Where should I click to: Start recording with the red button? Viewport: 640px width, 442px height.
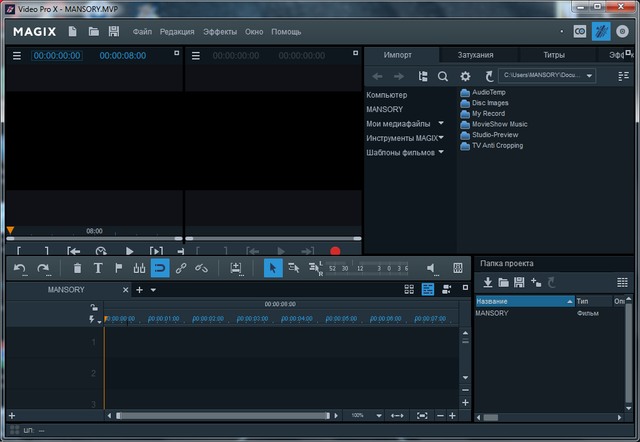[335, 251]
